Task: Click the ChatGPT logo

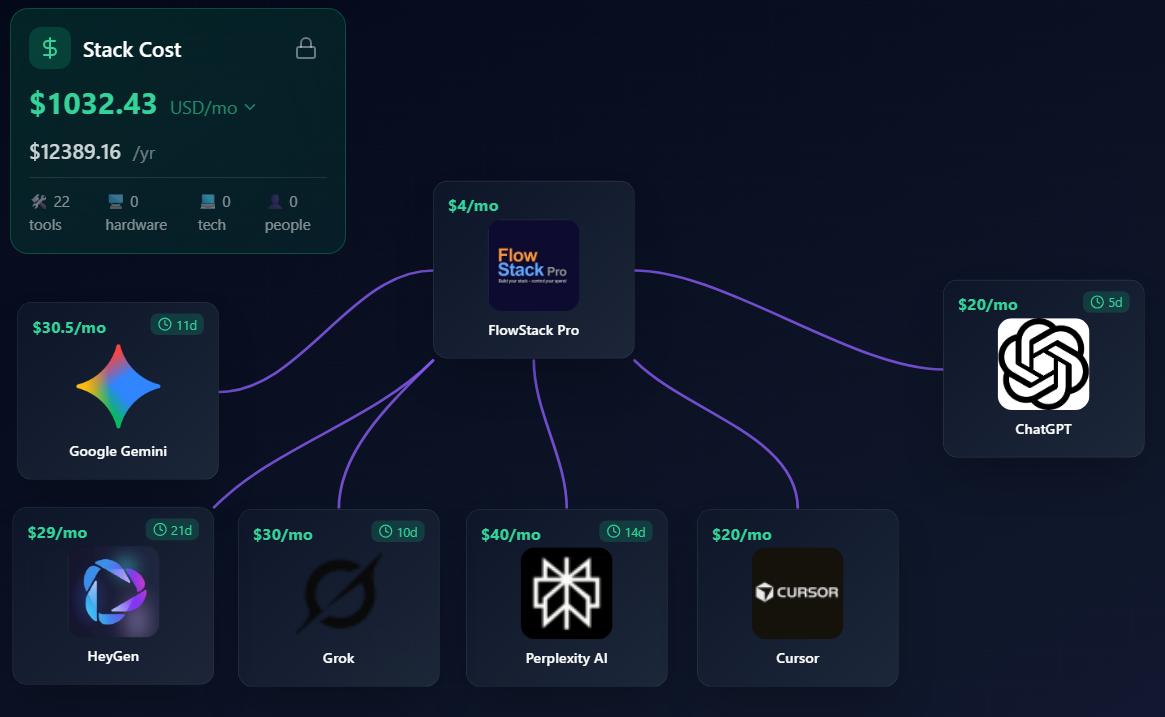Action: tap(1043, 364)
